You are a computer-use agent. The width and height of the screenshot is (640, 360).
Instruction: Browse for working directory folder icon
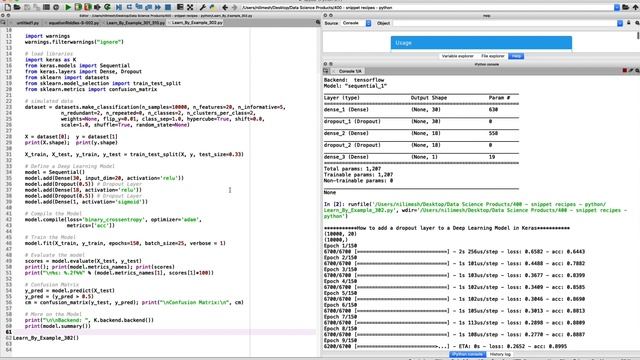click(x=625, y=7)
